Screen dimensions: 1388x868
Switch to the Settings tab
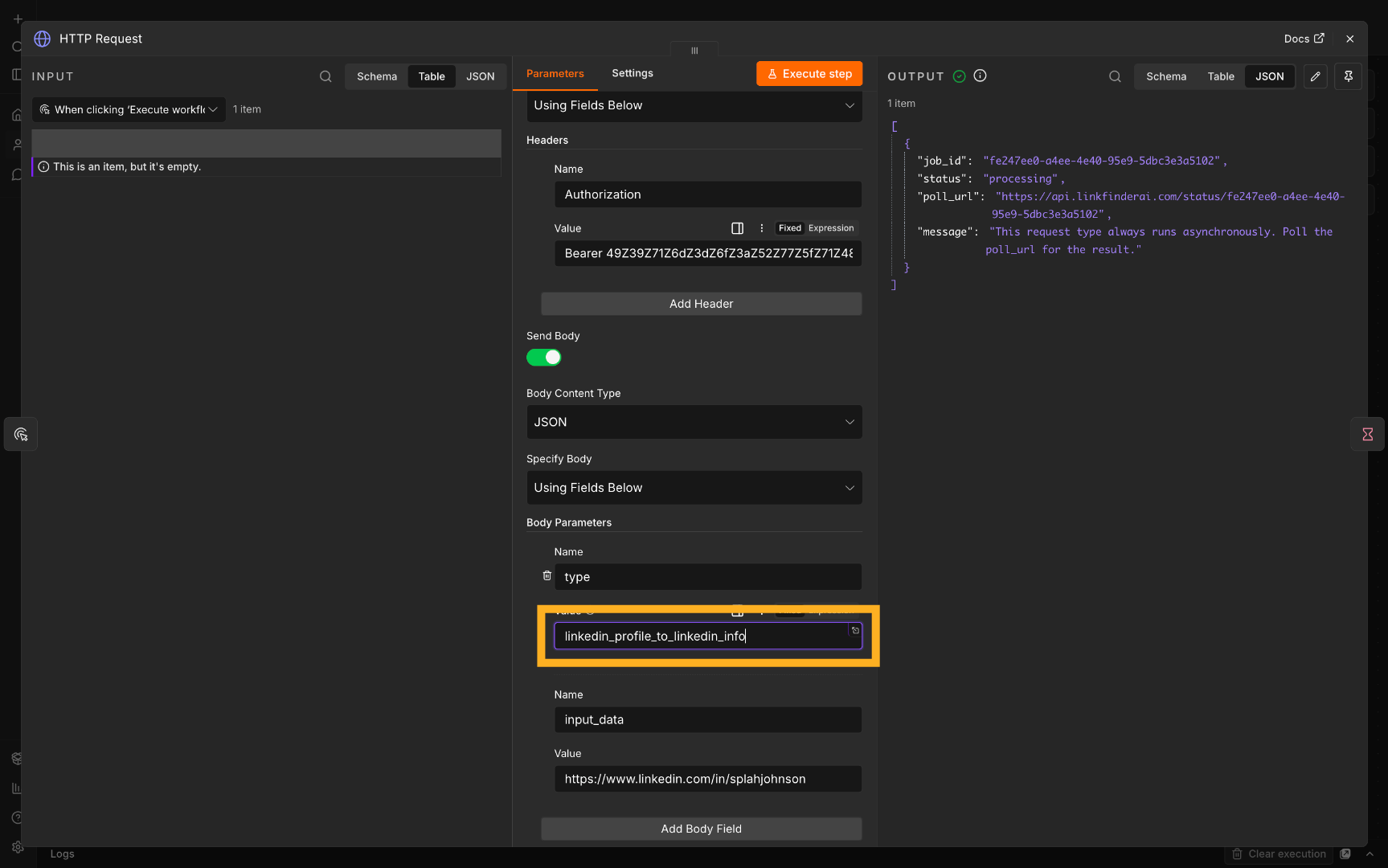click(x=633, y=73)
